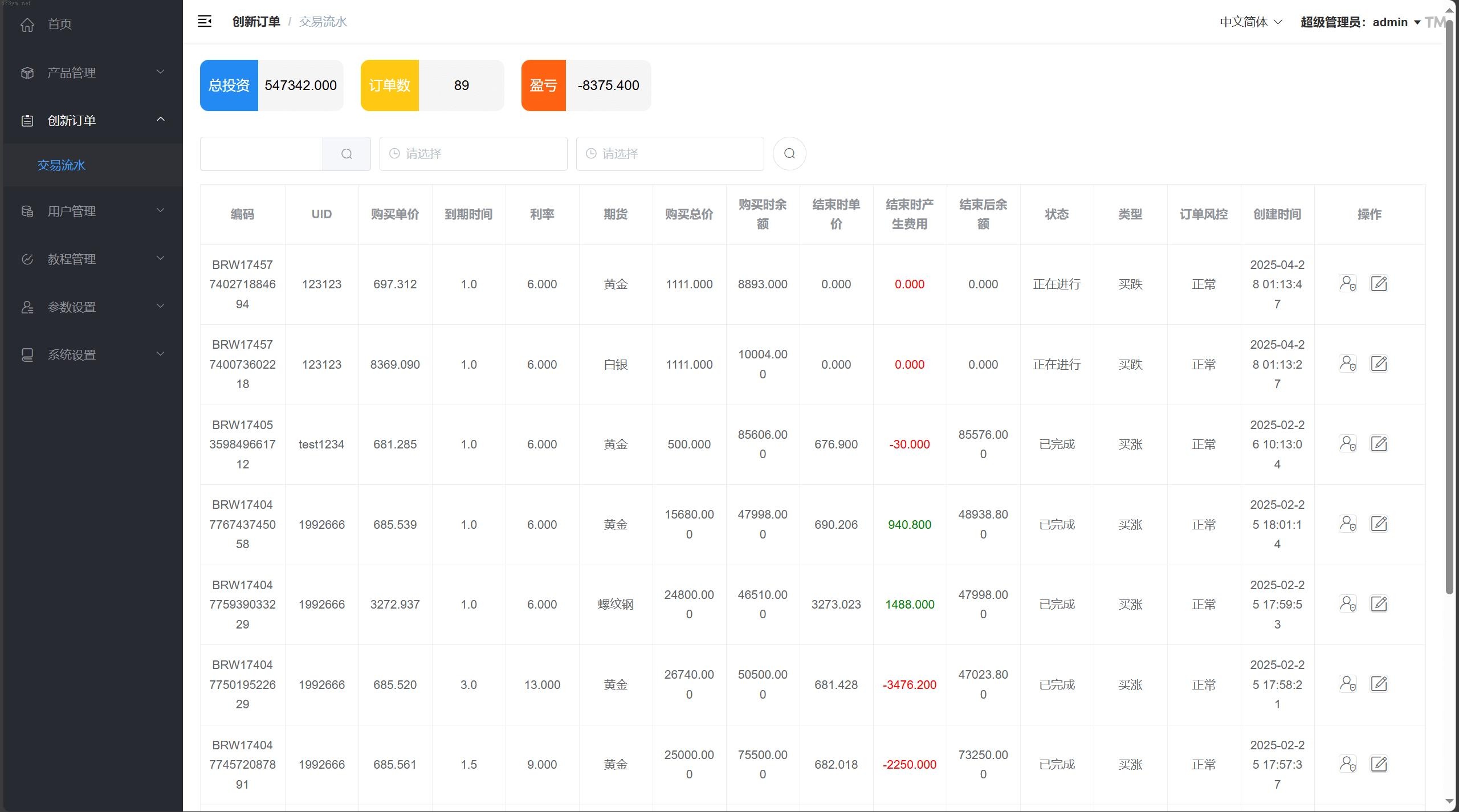Click the first 请选择 date picker field

click(x=473, y=154)
